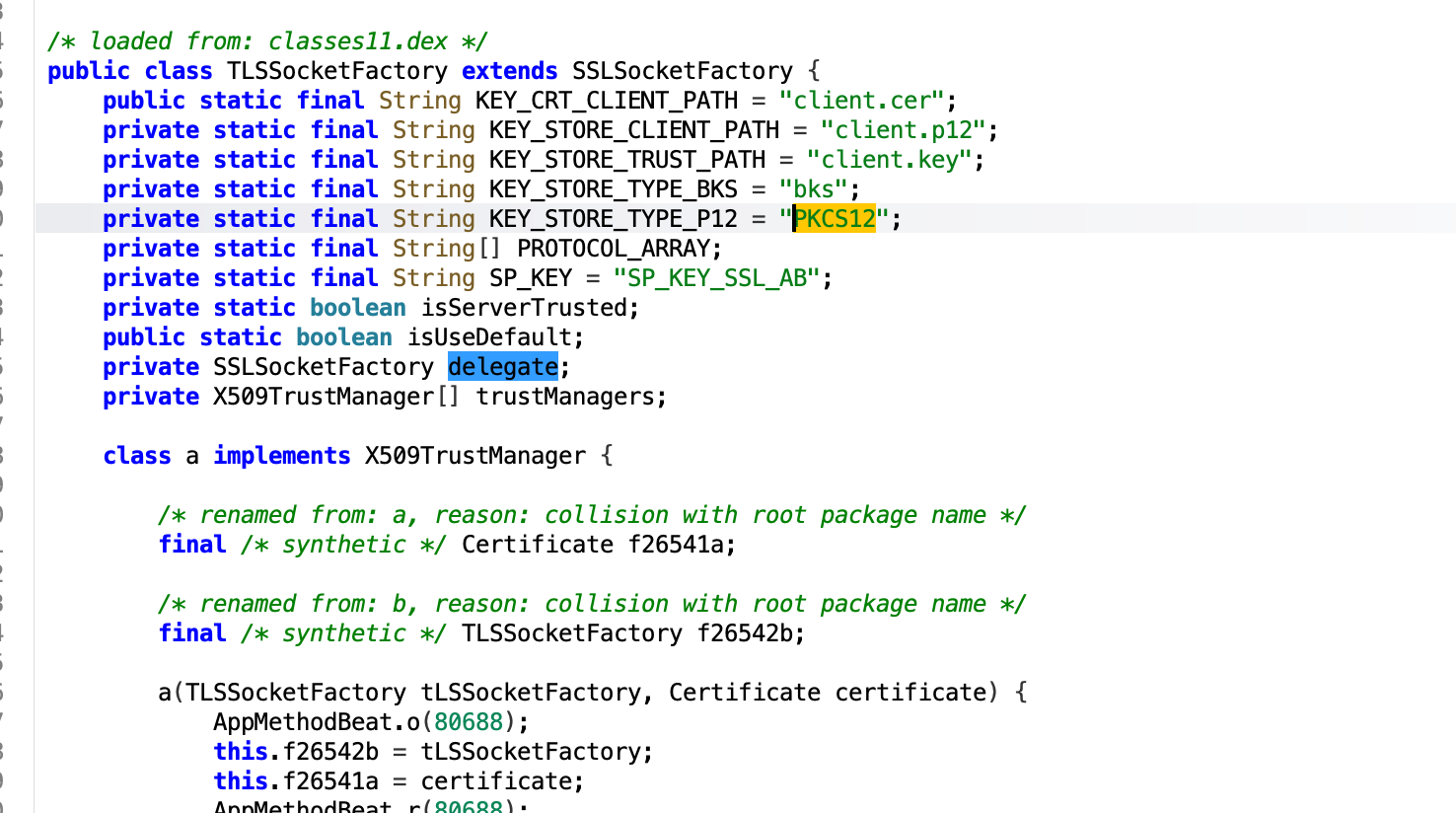Select the trustManagers field name

pyautogui.click(x=565, y=397)
